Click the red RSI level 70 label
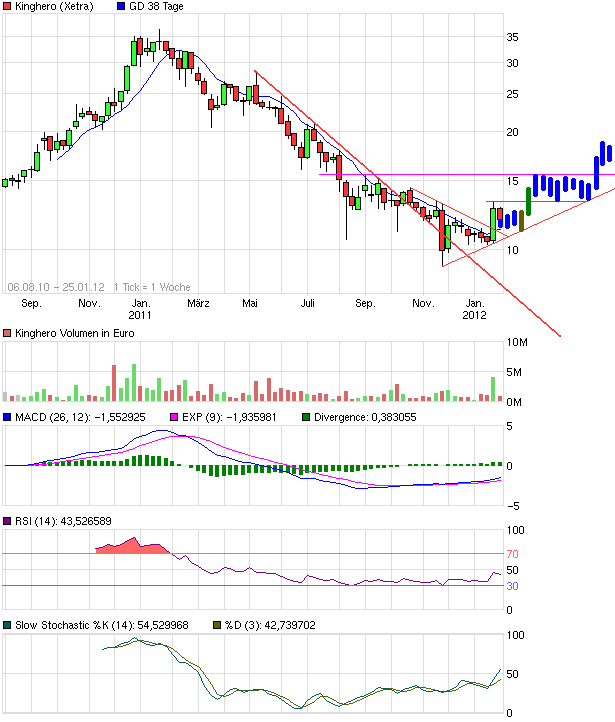The height and width of the screenshot is (722, 615). pos(512,554)
